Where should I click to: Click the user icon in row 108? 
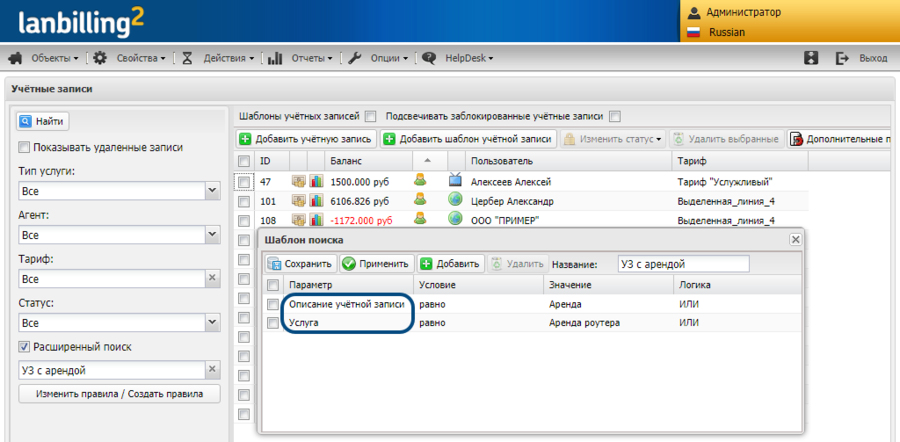click(421, 220)
